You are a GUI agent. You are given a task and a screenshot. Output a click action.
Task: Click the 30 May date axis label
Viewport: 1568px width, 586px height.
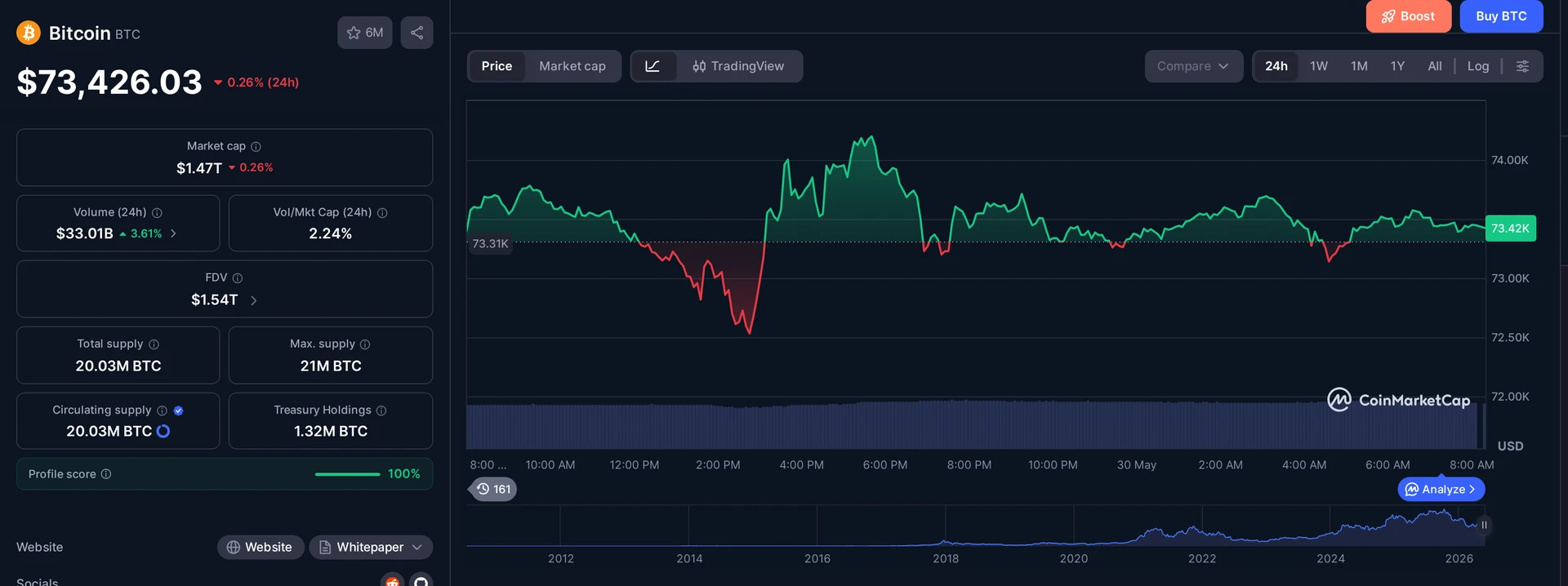tap(1137, 465)
